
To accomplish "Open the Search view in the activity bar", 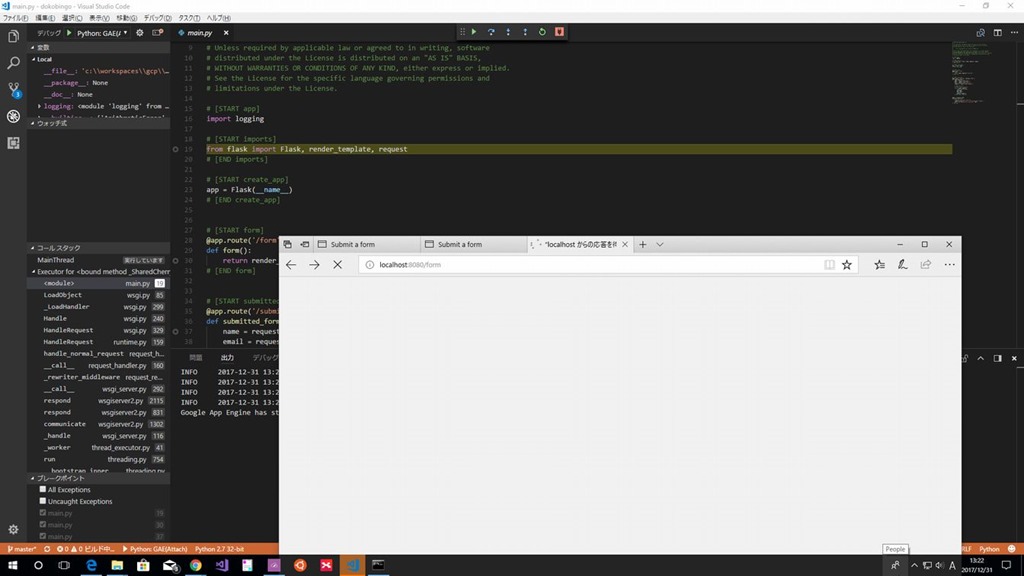I will (x=13, y=63).
